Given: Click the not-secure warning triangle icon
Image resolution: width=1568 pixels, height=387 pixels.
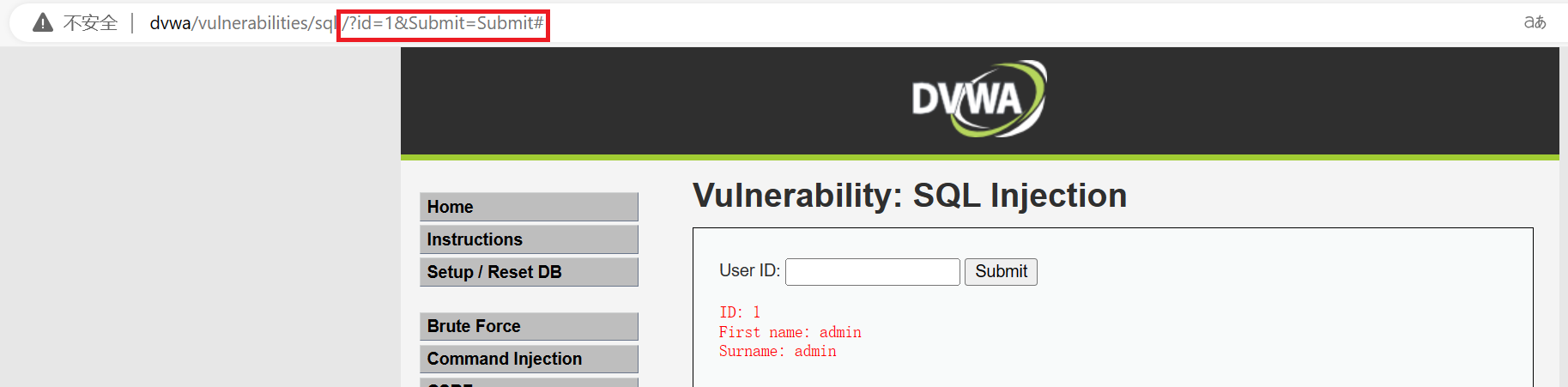Looking at the screenshot, I should point(42,23).
